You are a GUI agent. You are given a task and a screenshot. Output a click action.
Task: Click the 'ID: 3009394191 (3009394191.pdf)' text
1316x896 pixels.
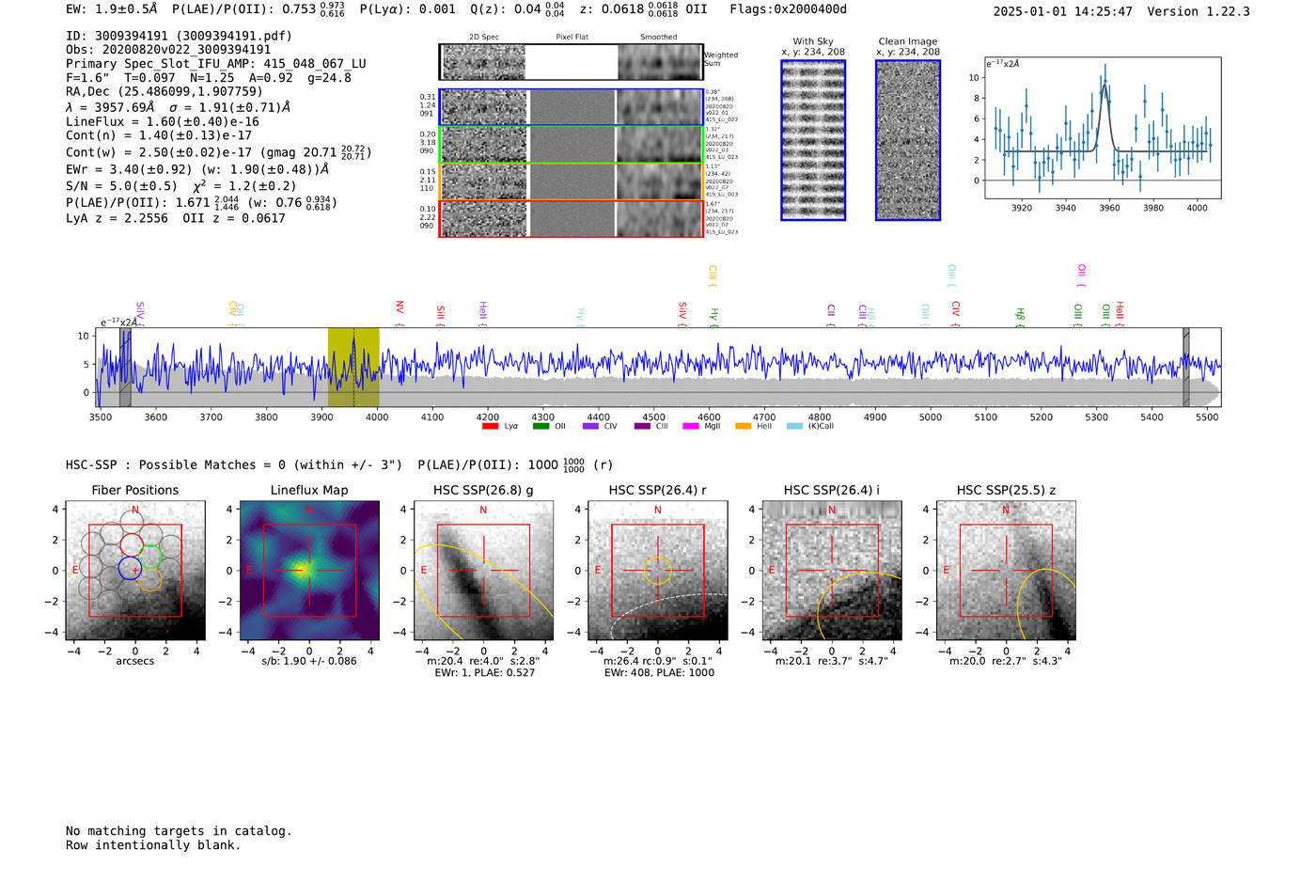179,36
